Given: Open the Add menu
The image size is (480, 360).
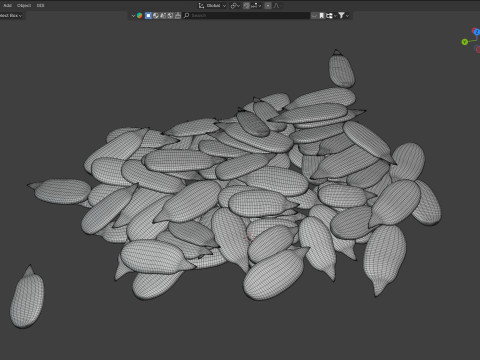Looking at the screenshot, I should tap(7, 5).
